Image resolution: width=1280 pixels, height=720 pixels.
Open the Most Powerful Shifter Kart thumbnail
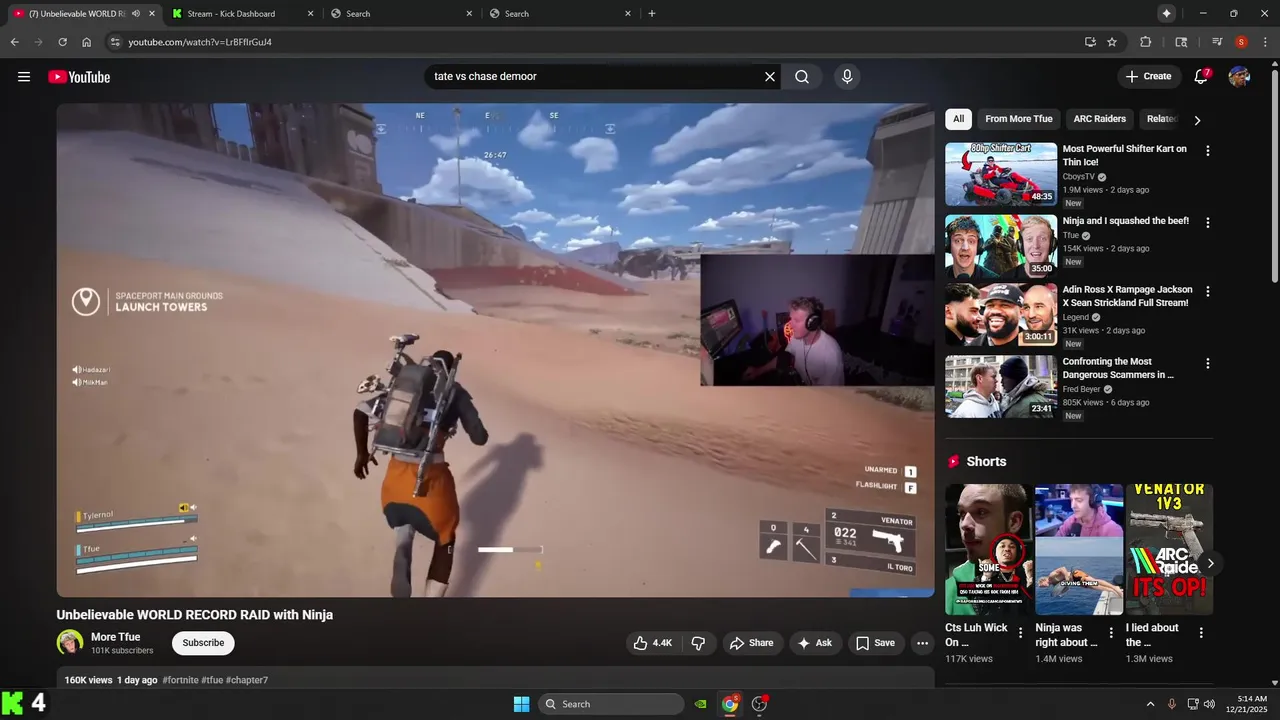point(1001,174)
